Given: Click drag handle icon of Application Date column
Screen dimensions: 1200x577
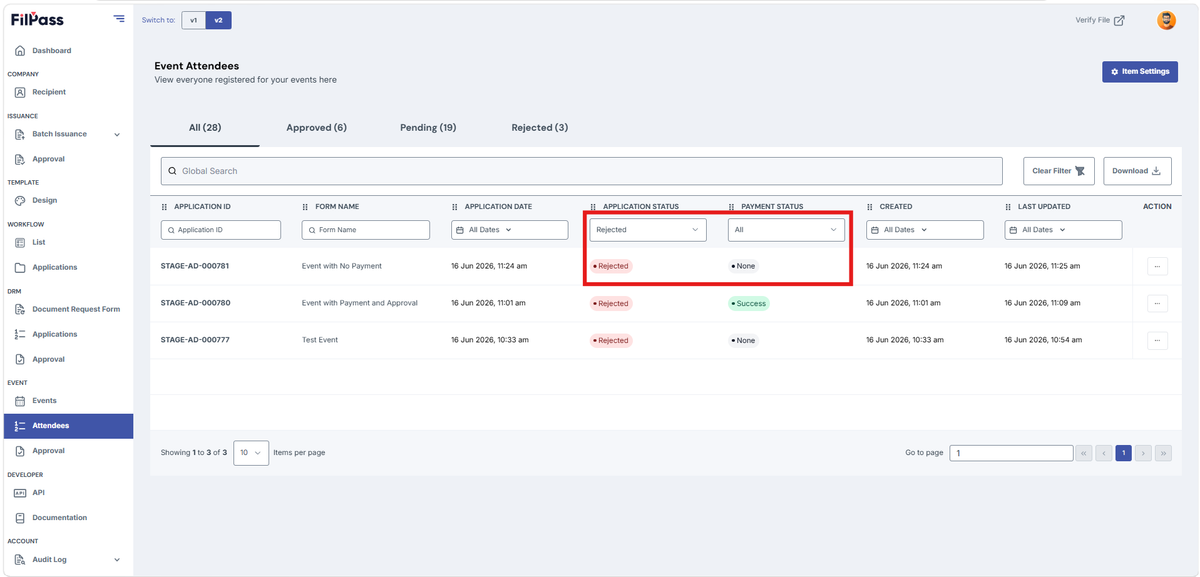Looking at the screenshot, I should point(455,207).
